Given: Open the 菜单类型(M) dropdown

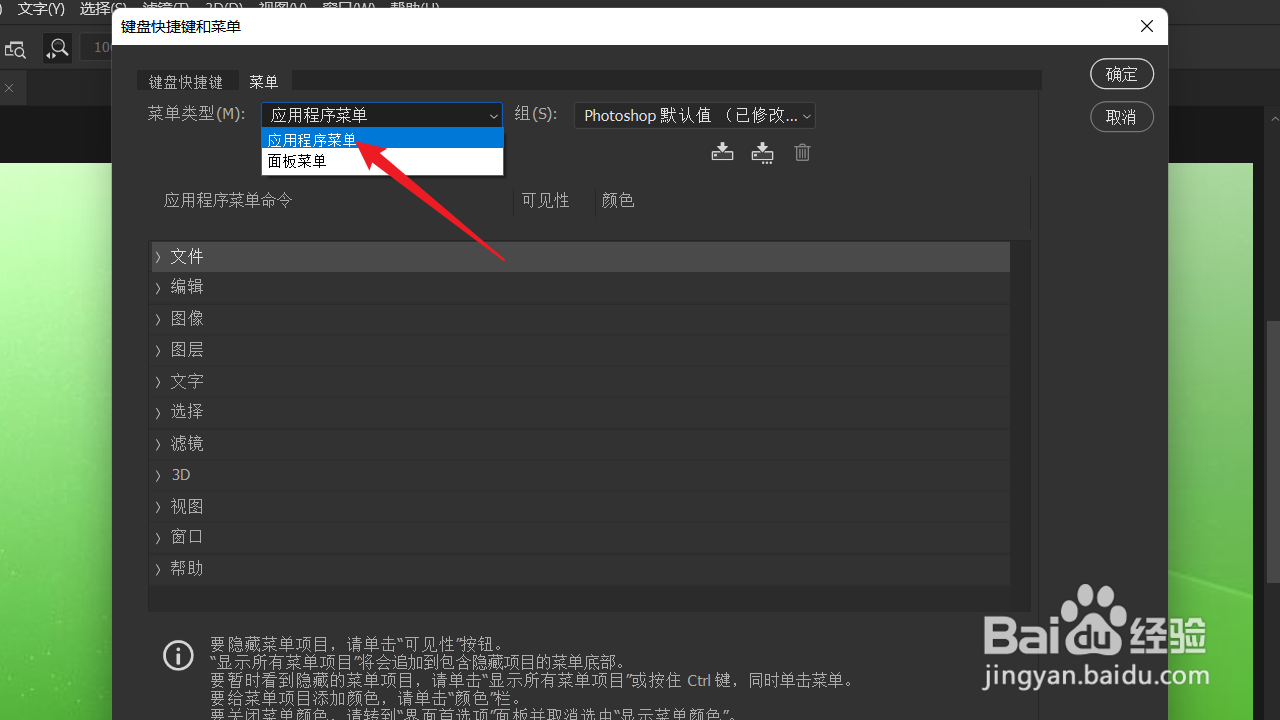Looking at the screenshot, I should click(x=492, y=115).
